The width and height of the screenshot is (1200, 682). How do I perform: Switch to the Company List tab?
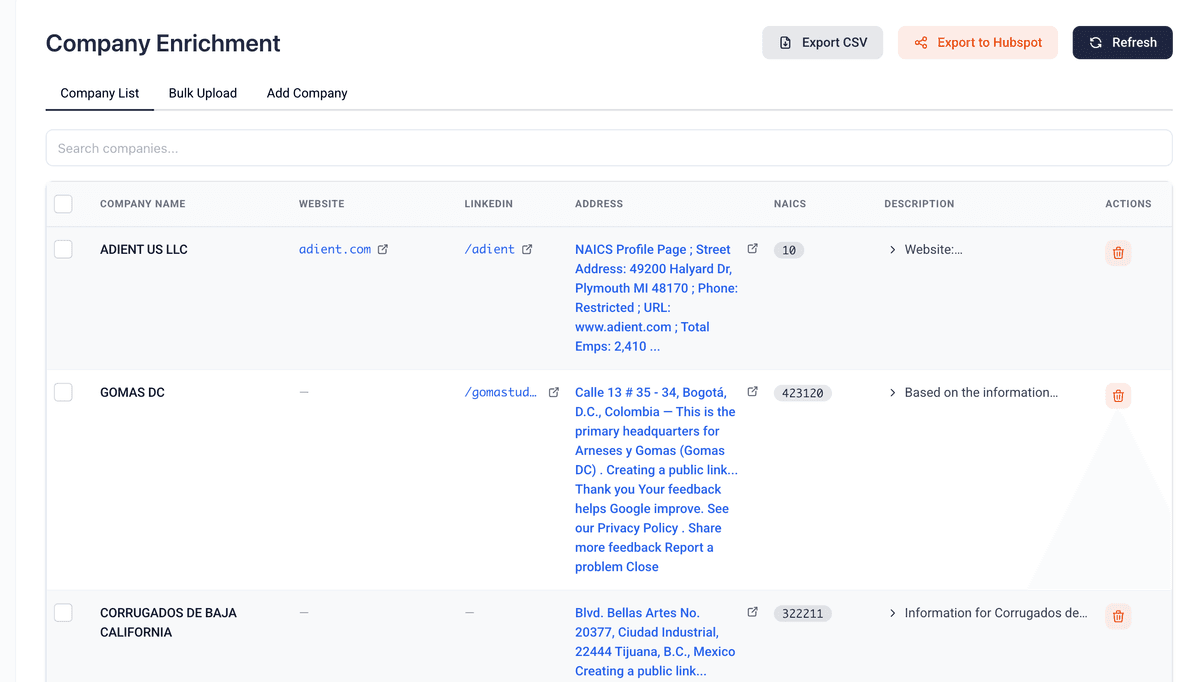tap(100, 93)
